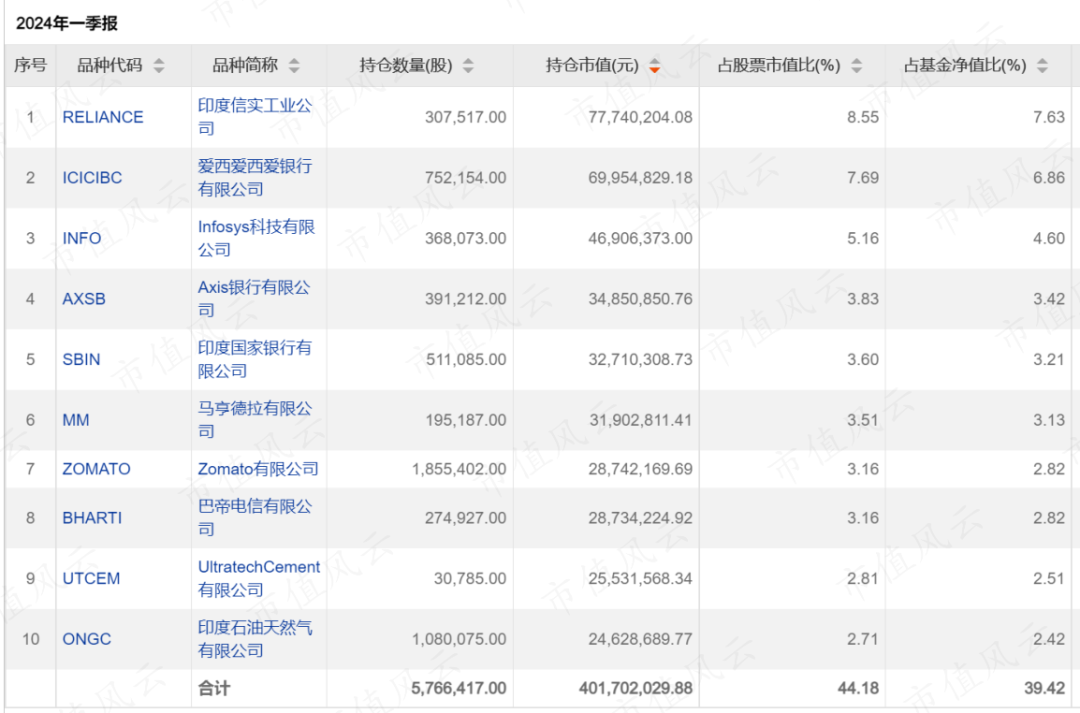Open Zomato有限公司 name link
The height and width of the screenshot is (713, 1080).
tap(258, 469)
